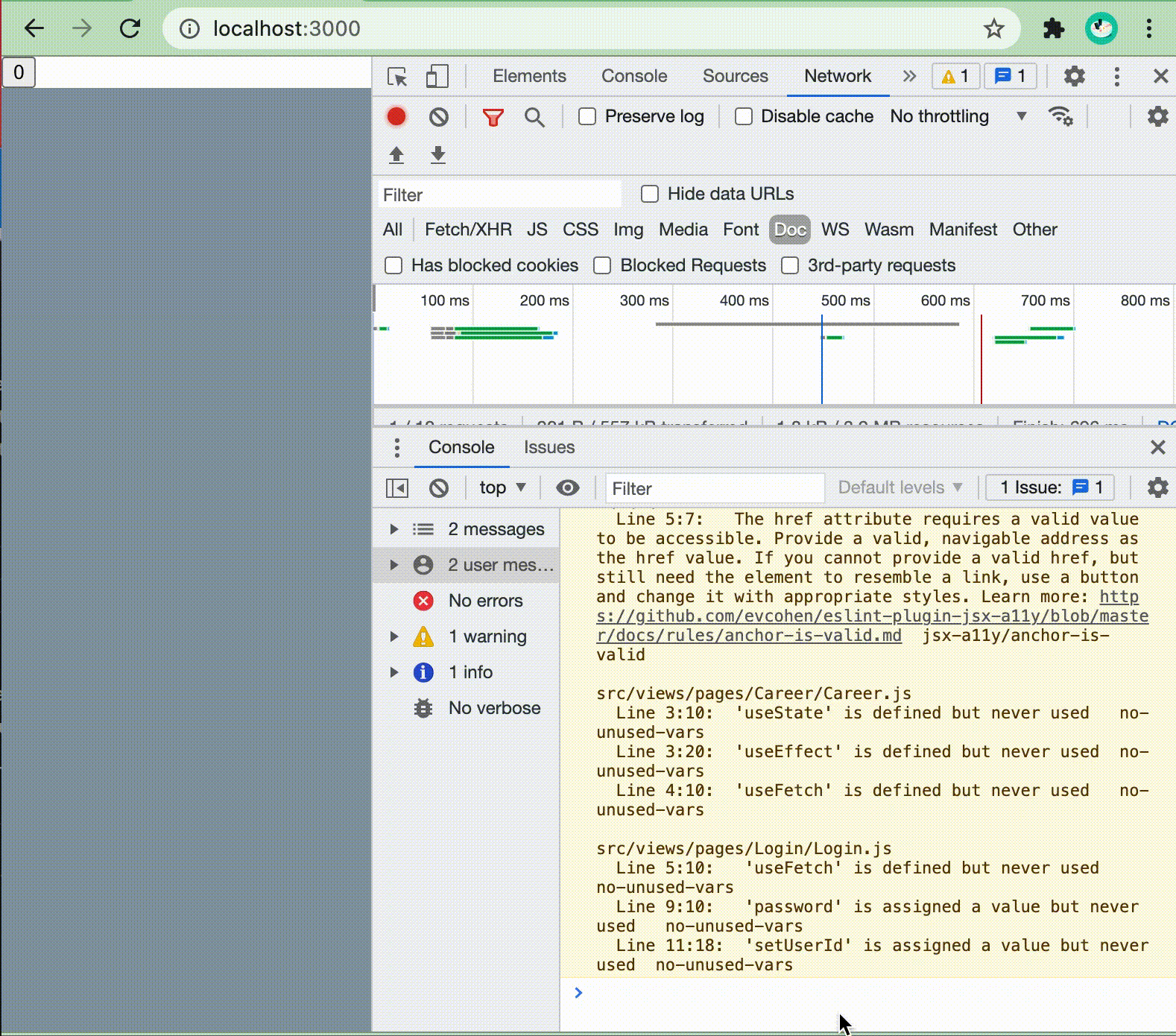The image size is (1176, 1036).
Task: Open the No throttling dropdown
Action: (958, 116)
